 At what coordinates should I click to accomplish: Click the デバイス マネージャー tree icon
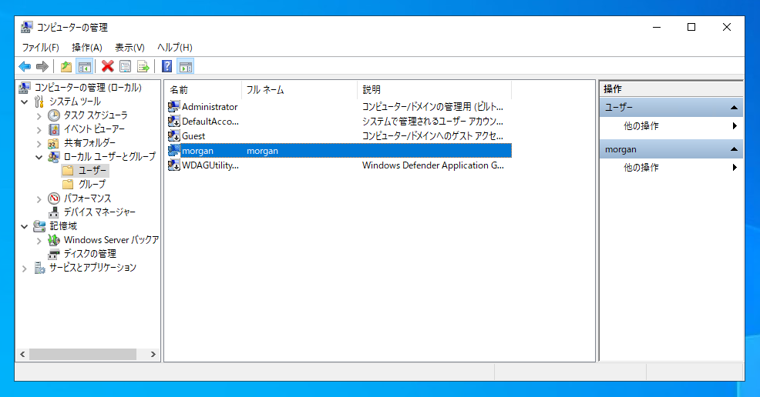[x=54, y=212]
